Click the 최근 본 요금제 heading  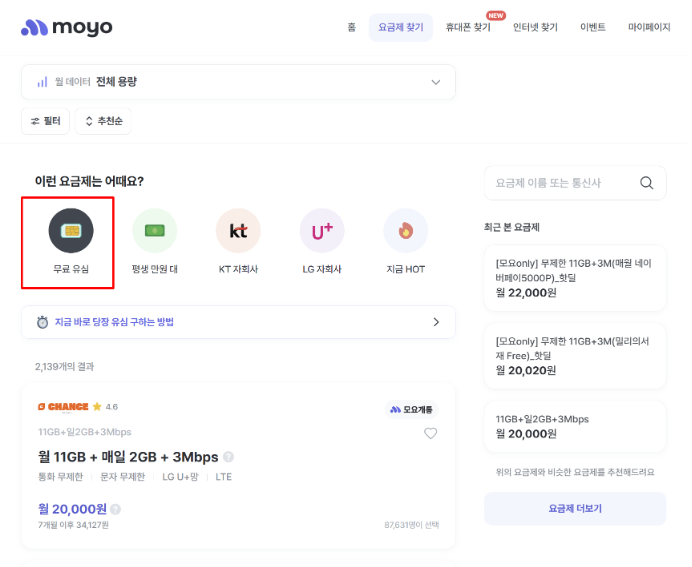point(511,227)
